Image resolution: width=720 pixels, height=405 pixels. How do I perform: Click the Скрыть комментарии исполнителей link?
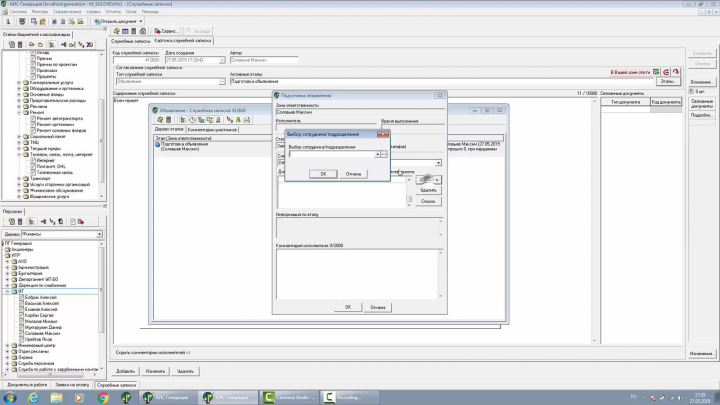coord(153,353)
